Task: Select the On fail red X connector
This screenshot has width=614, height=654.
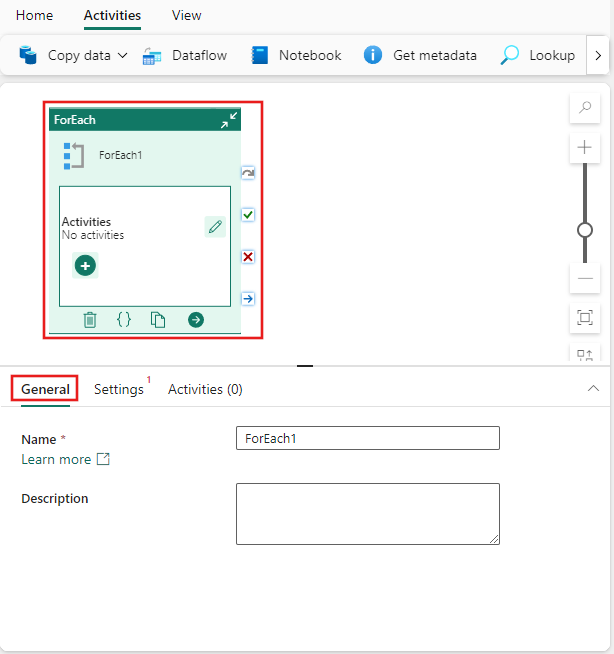Action: pyautogui.click(x=248, y=257)
